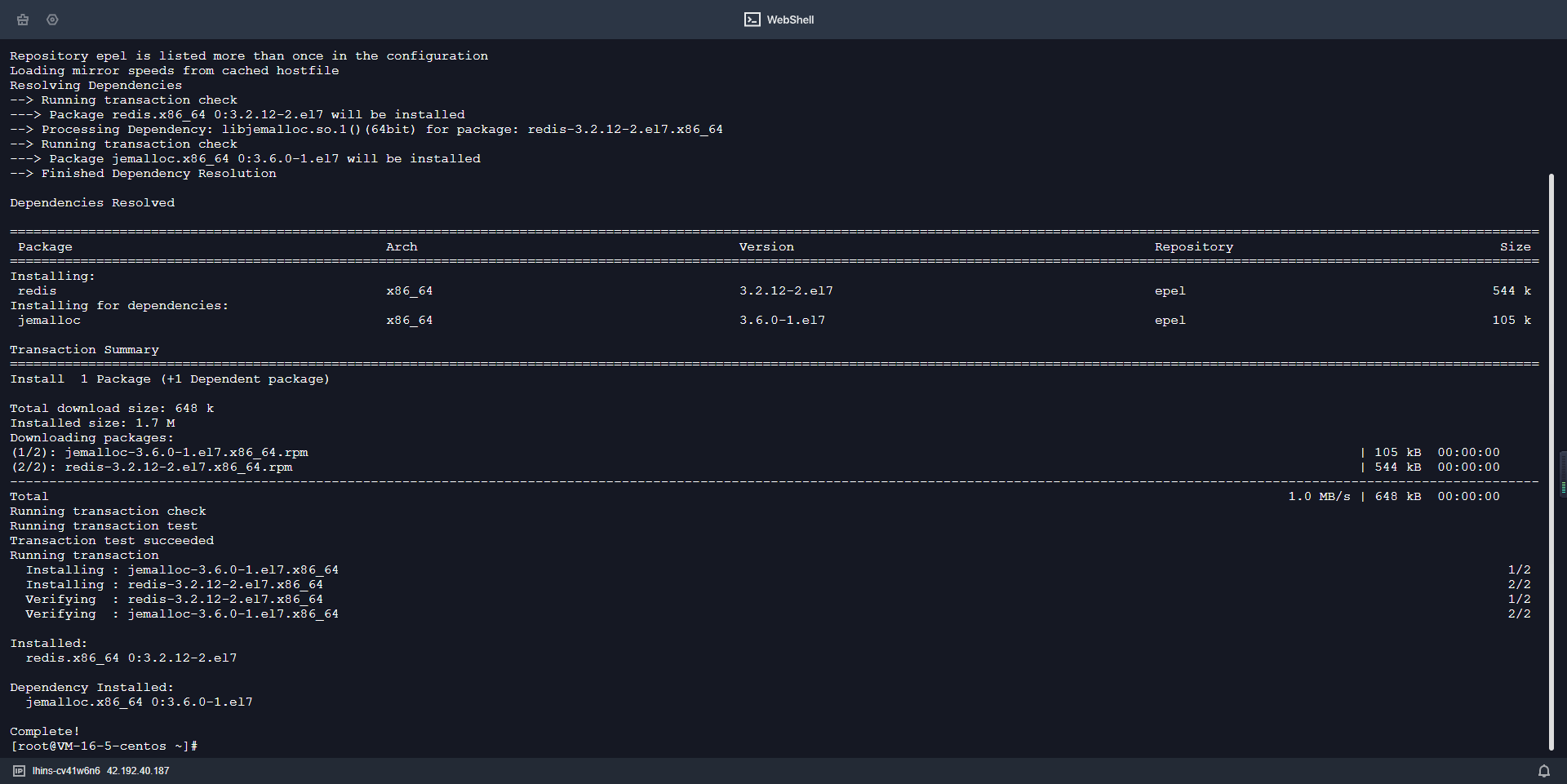Click 'Total download size: 648 k' line

[112, 409]
